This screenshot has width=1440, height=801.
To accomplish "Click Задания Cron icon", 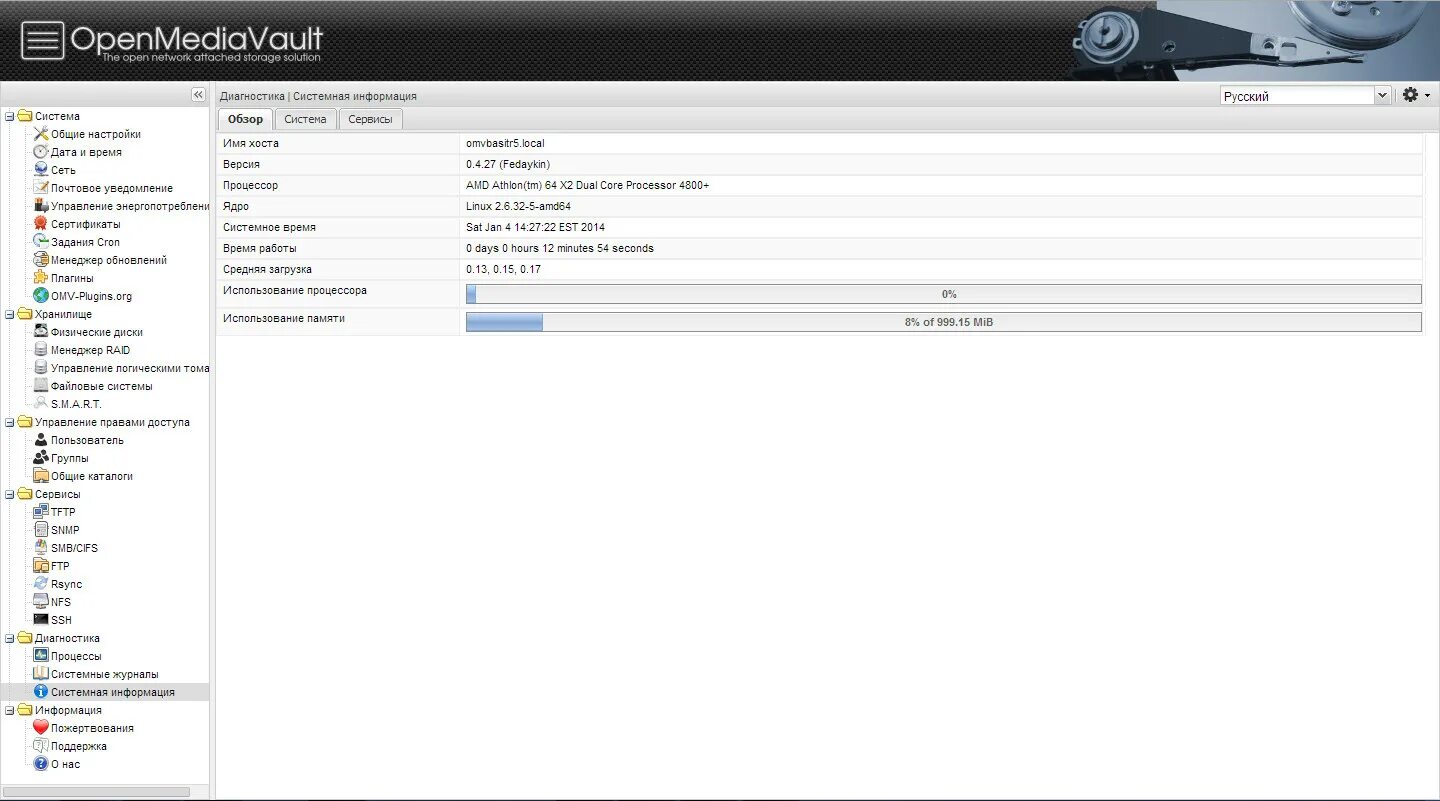I will (41, 242).
